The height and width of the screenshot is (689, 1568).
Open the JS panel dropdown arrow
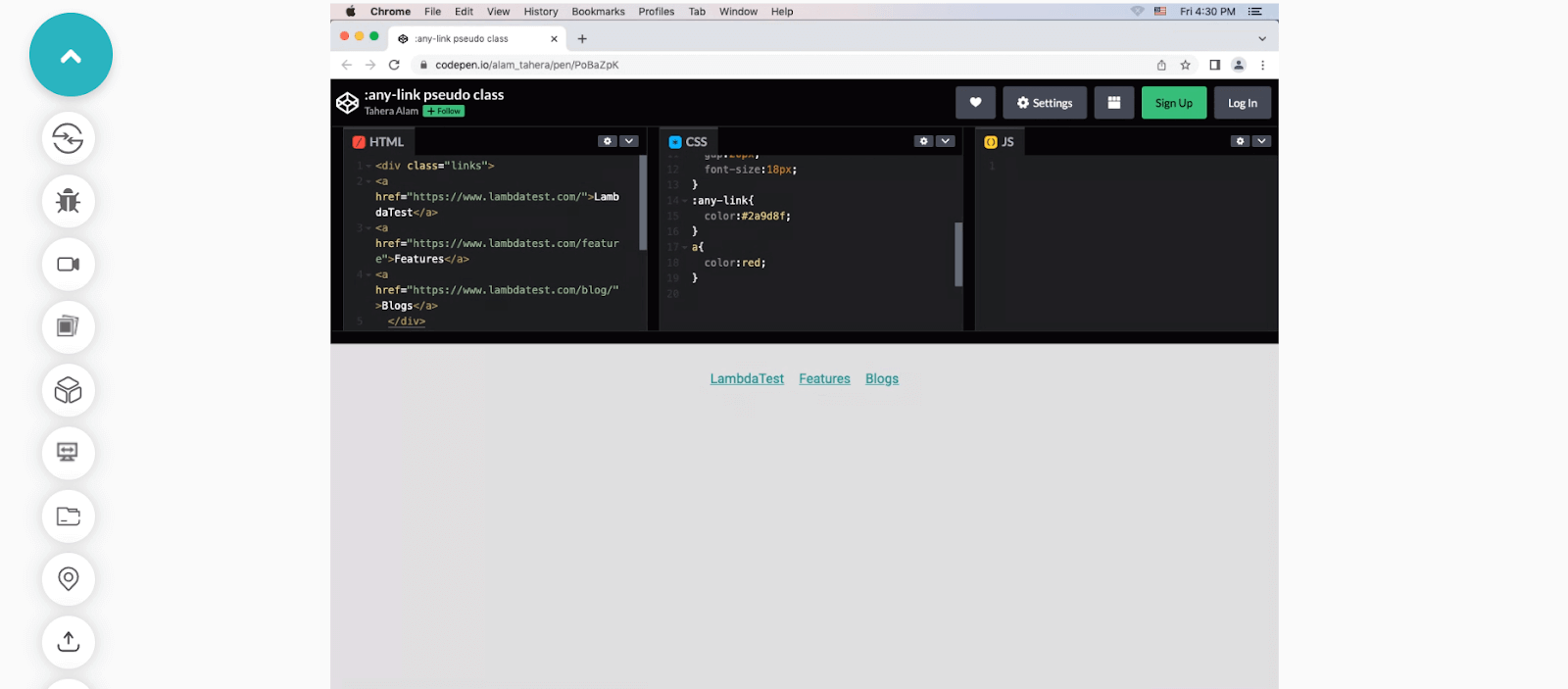pos(1261,141)
